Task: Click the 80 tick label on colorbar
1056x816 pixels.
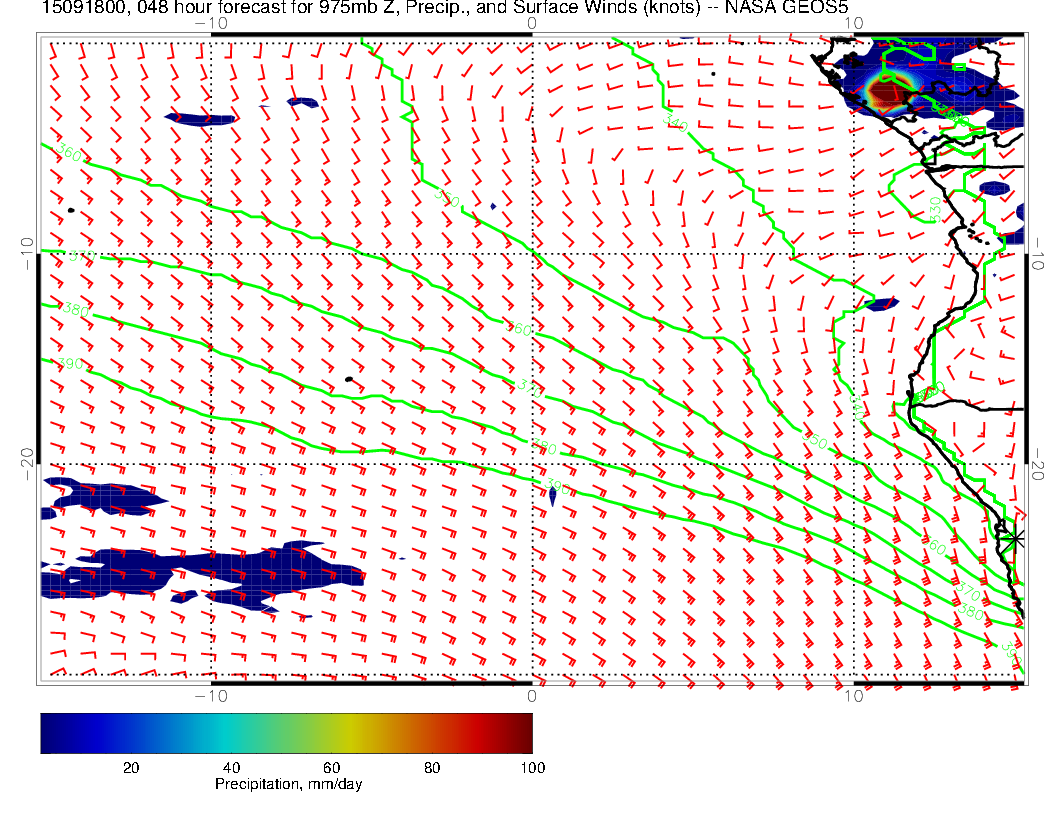Action: 432,768
